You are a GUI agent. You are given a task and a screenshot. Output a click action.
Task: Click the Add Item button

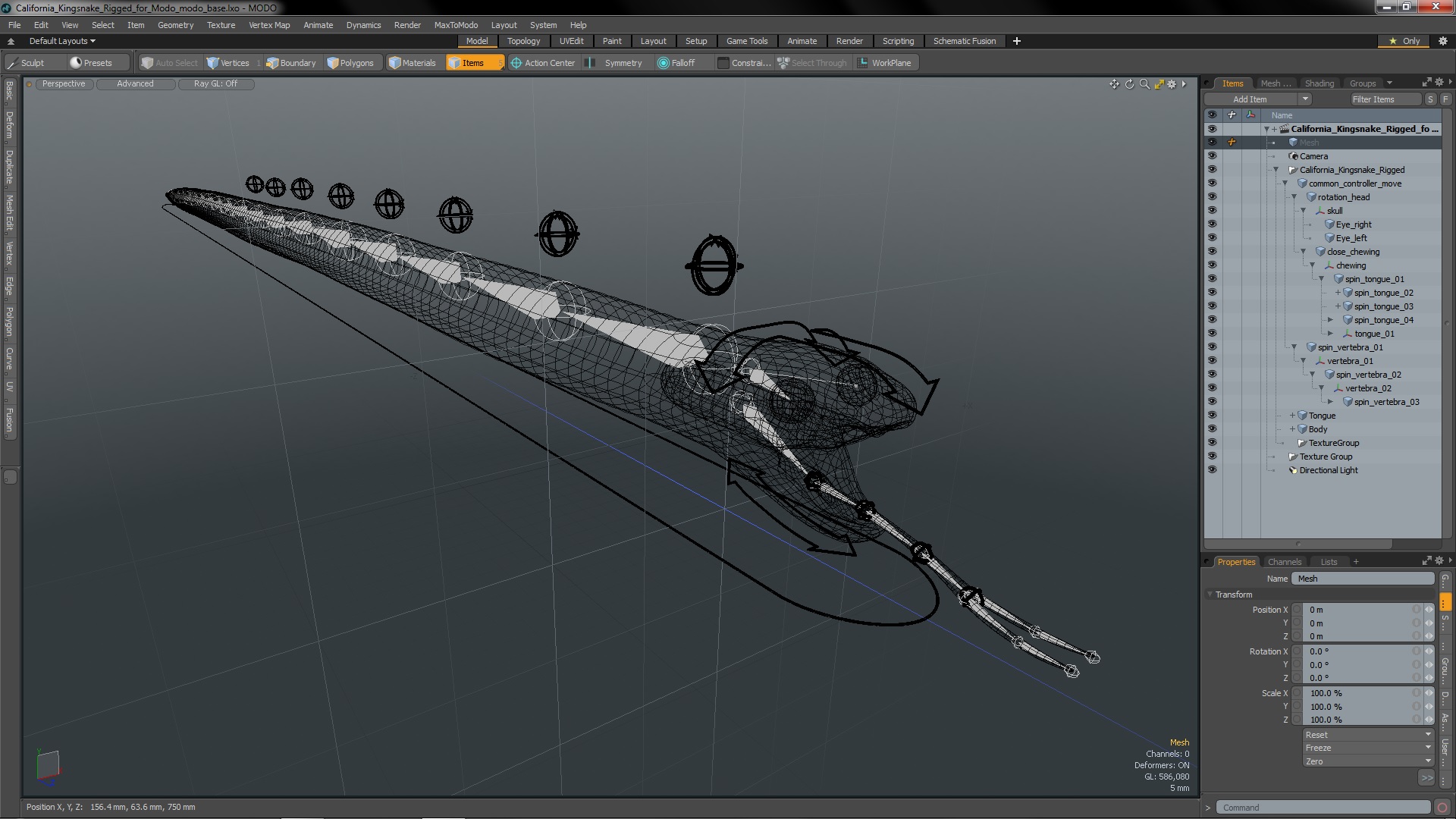click(1250, 99)
